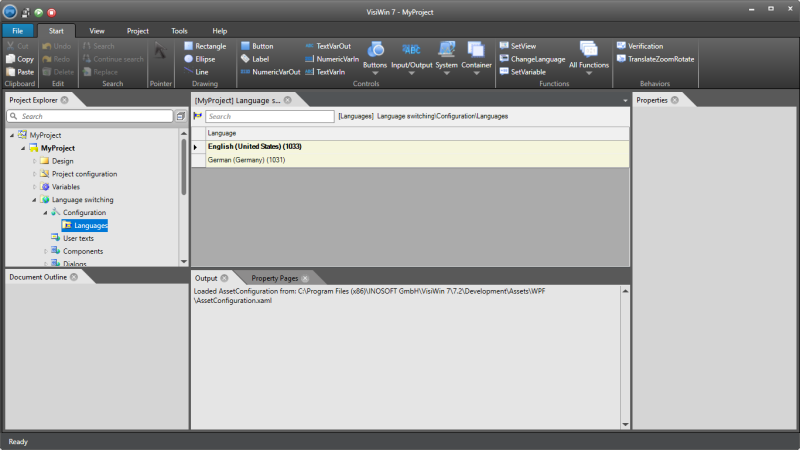Switch to the Project ribbon tab
This screenshot has height=450, width=800.
pyautogui.click(x=138, y=31)
